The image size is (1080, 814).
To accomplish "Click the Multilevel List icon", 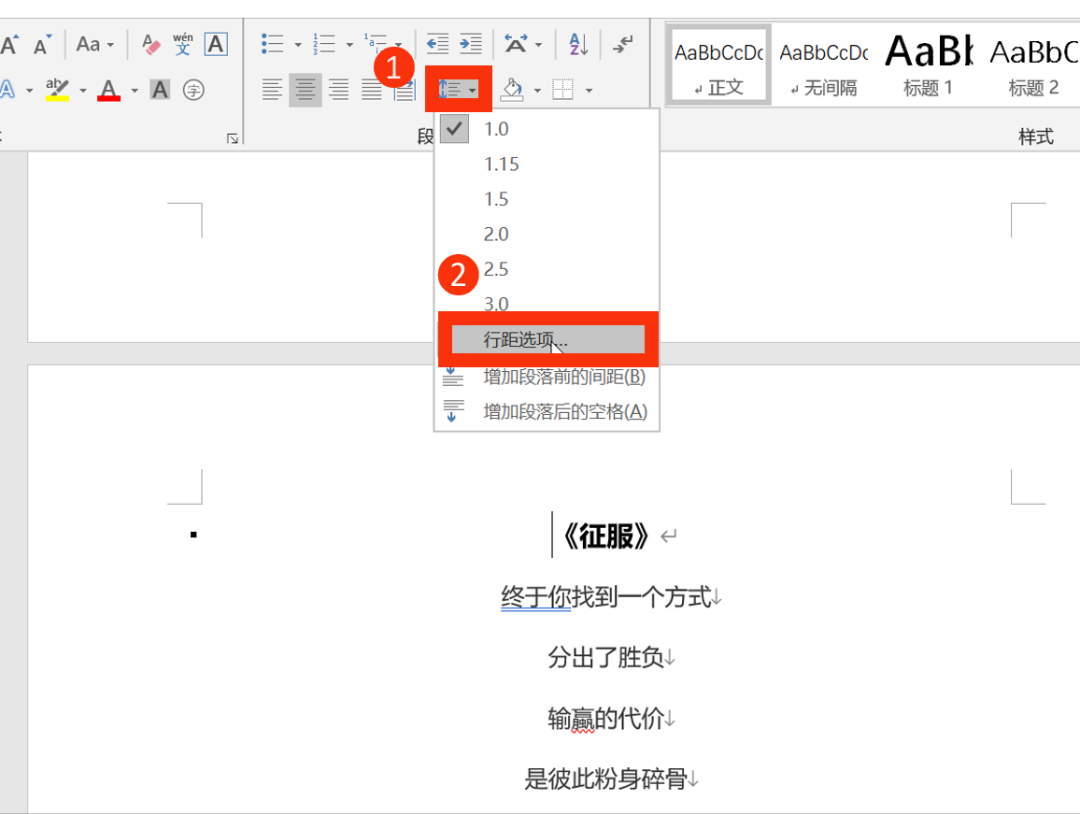I will click(375, 43).
